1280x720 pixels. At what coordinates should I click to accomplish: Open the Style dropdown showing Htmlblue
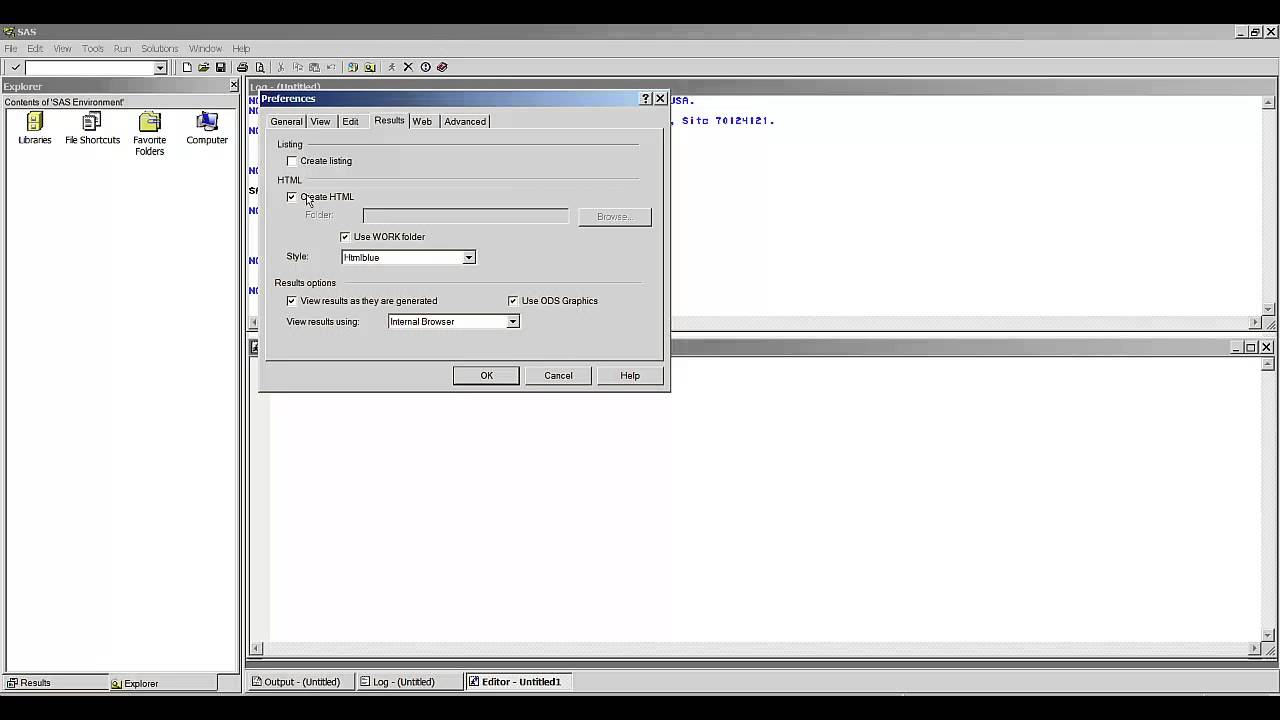tap(409, 258)
